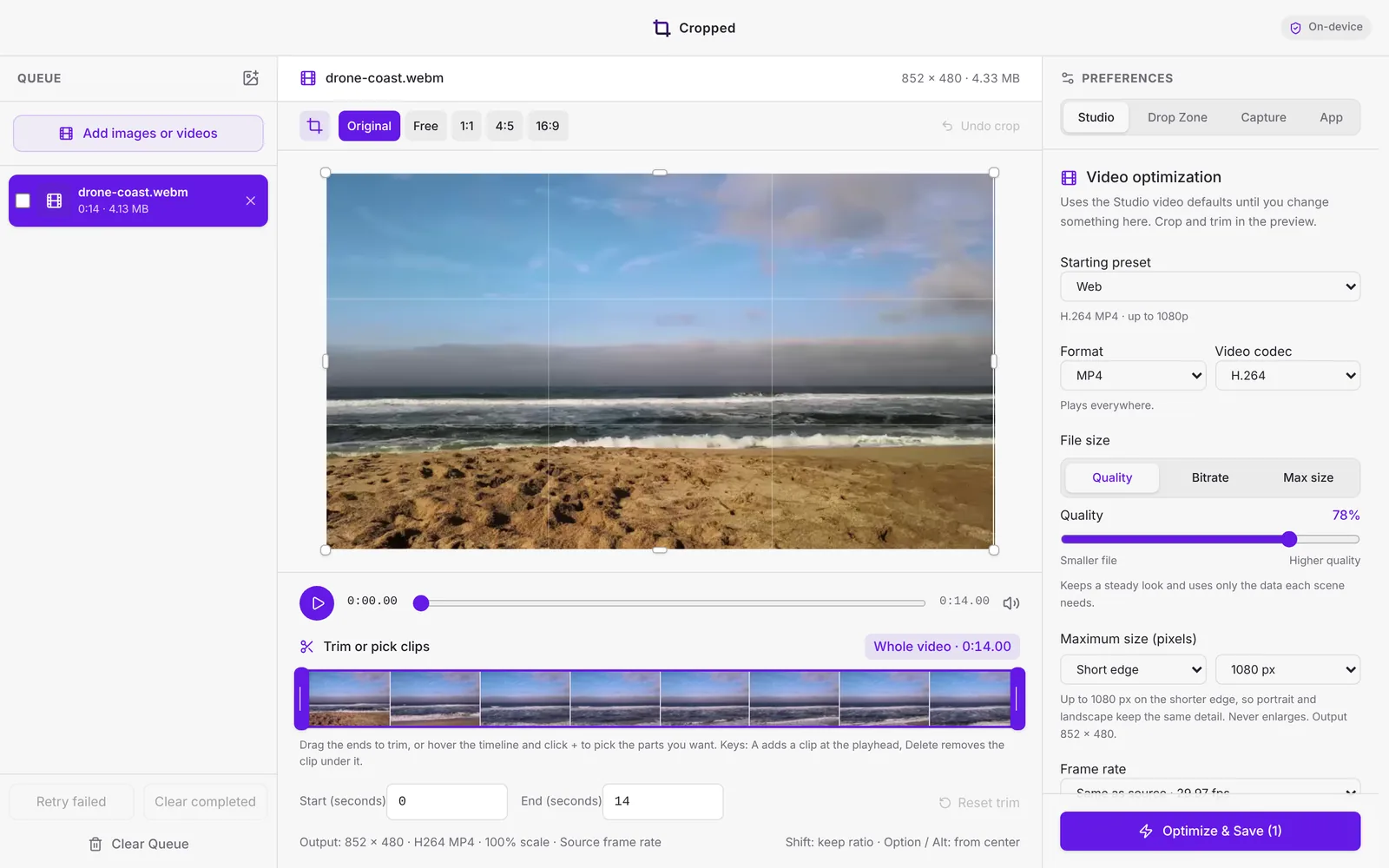Switch to the Drop Zone tab
Viewport: 1389px width, 868px height.
(1177, 117)
